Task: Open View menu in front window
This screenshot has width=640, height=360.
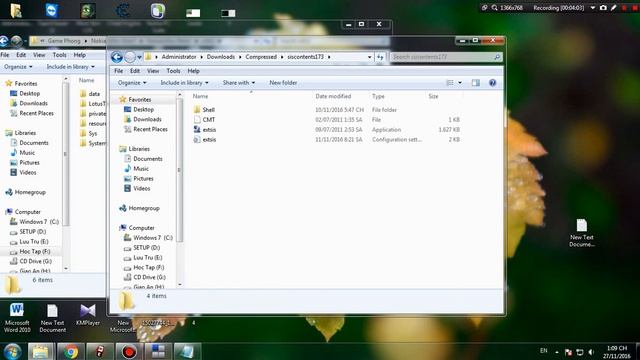Action: [x=153, y=71]
